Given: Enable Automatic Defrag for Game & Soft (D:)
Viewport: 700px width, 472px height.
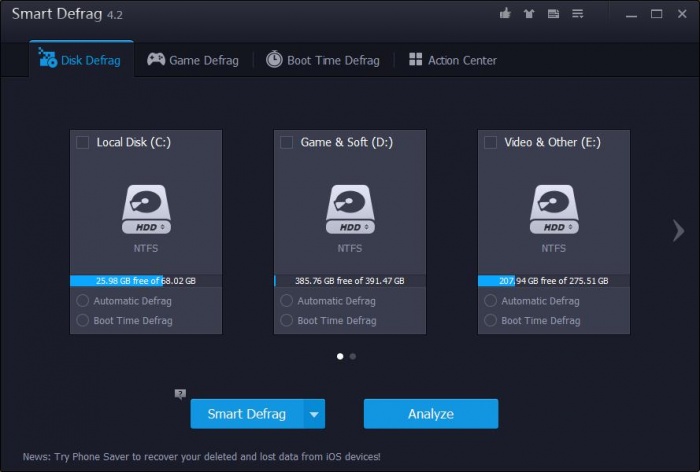Looking at the screenshot, I should (x=286, y=301).
